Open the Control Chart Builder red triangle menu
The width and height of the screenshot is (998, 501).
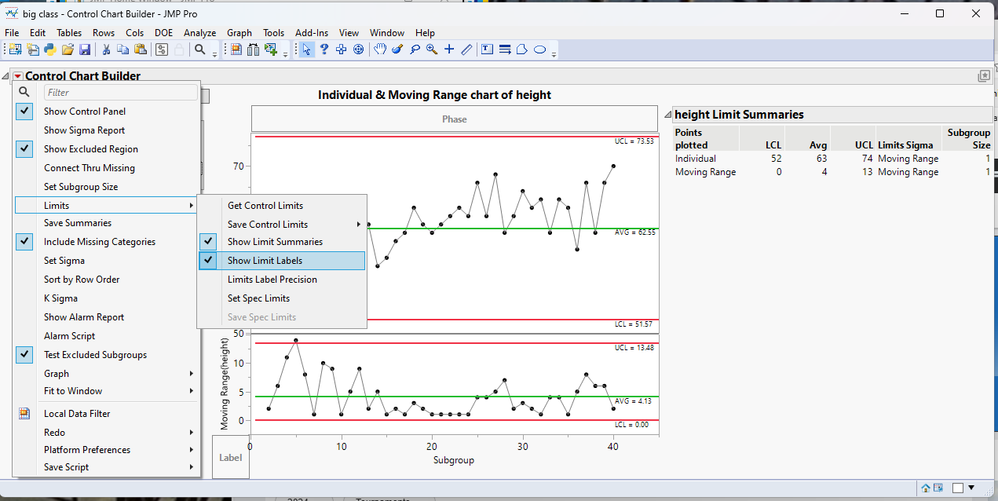coord(17,76)
